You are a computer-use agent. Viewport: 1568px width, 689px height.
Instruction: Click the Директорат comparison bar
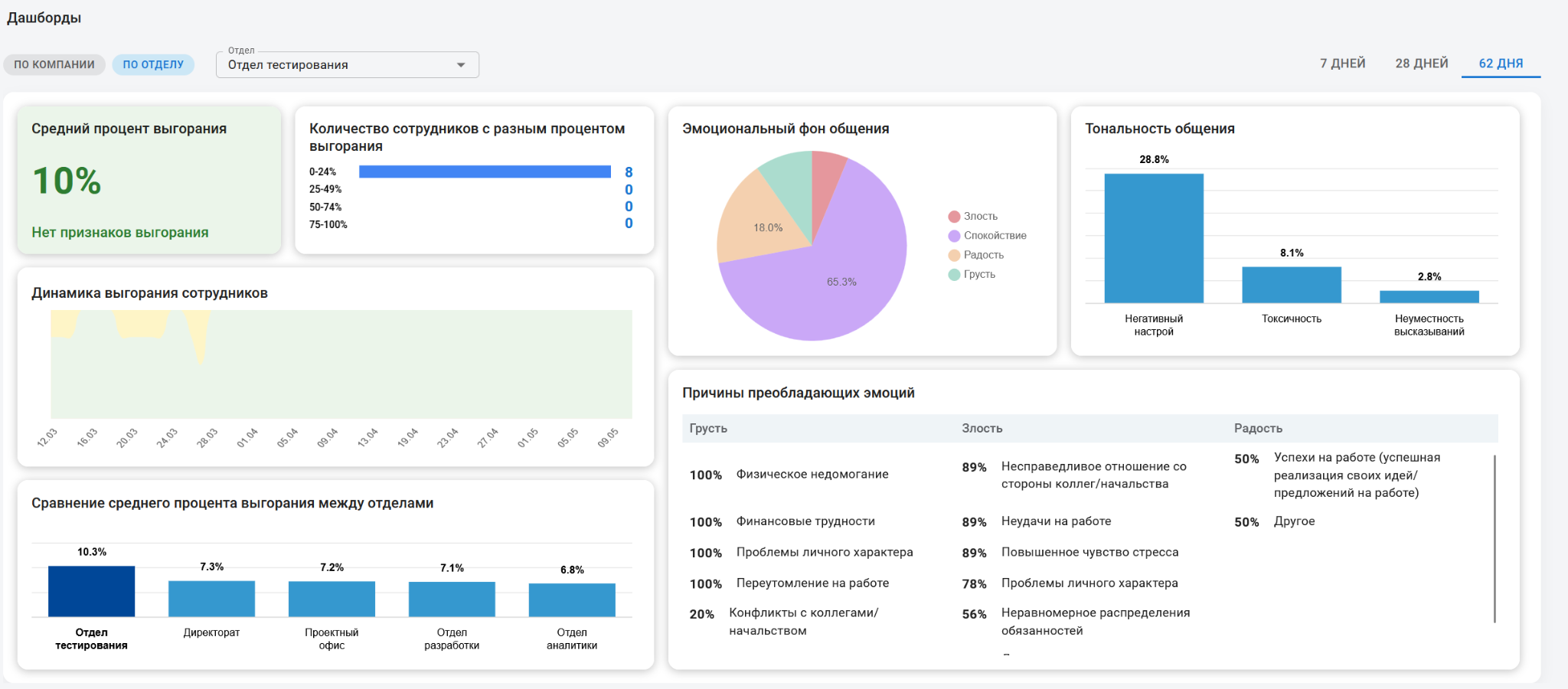(211, 599)
